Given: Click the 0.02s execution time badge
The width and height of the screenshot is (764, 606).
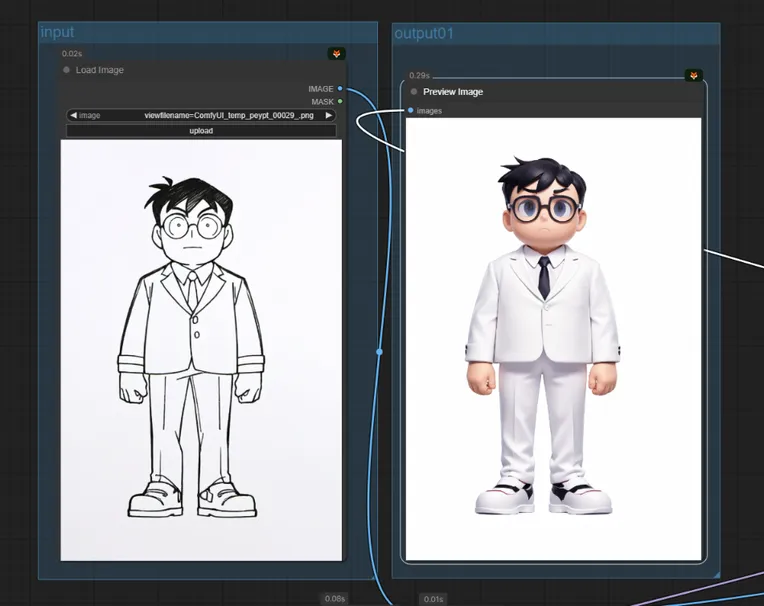Looking at the screenshot, I should point(72,54).
